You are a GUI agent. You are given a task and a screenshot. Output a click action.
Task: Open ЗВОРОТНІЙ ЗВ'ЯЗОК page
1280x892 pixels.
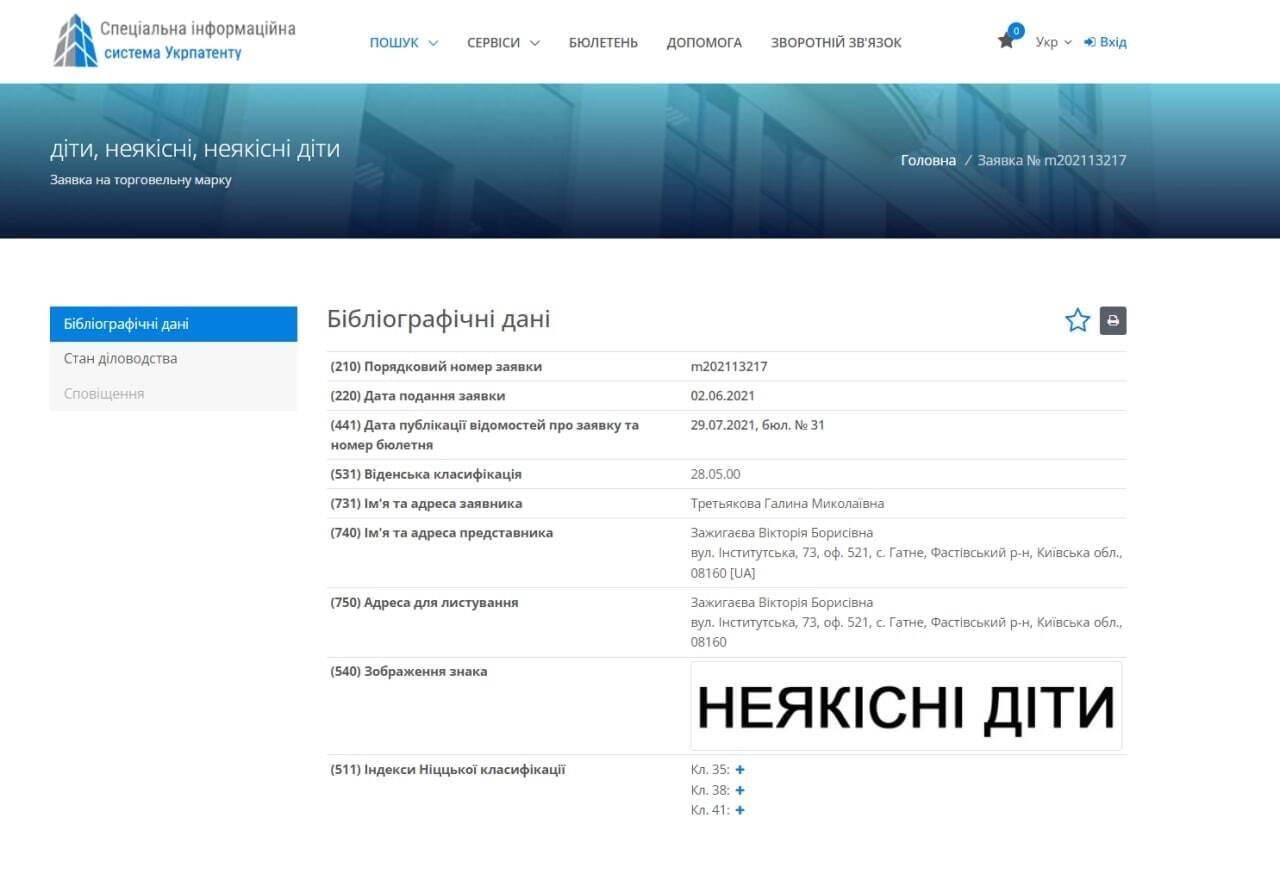(x=836, y=42)
